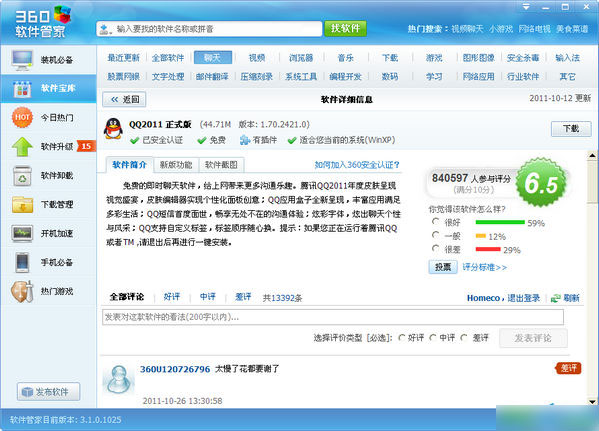This screenshot has height=431, width=599.
Task: Open 装机必备 monitor icon in sidebar
Action: [22, 60]
